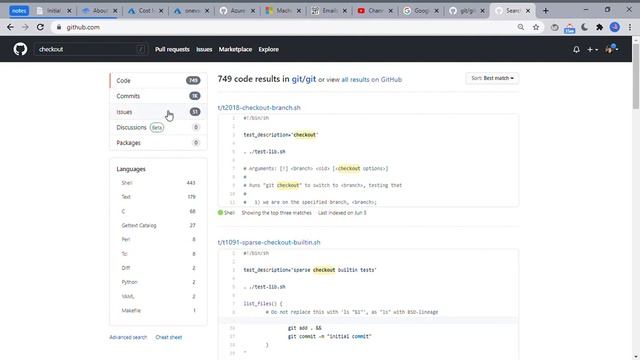
Task: Open Marketplace in the header
Action: [x=235, y=49]
